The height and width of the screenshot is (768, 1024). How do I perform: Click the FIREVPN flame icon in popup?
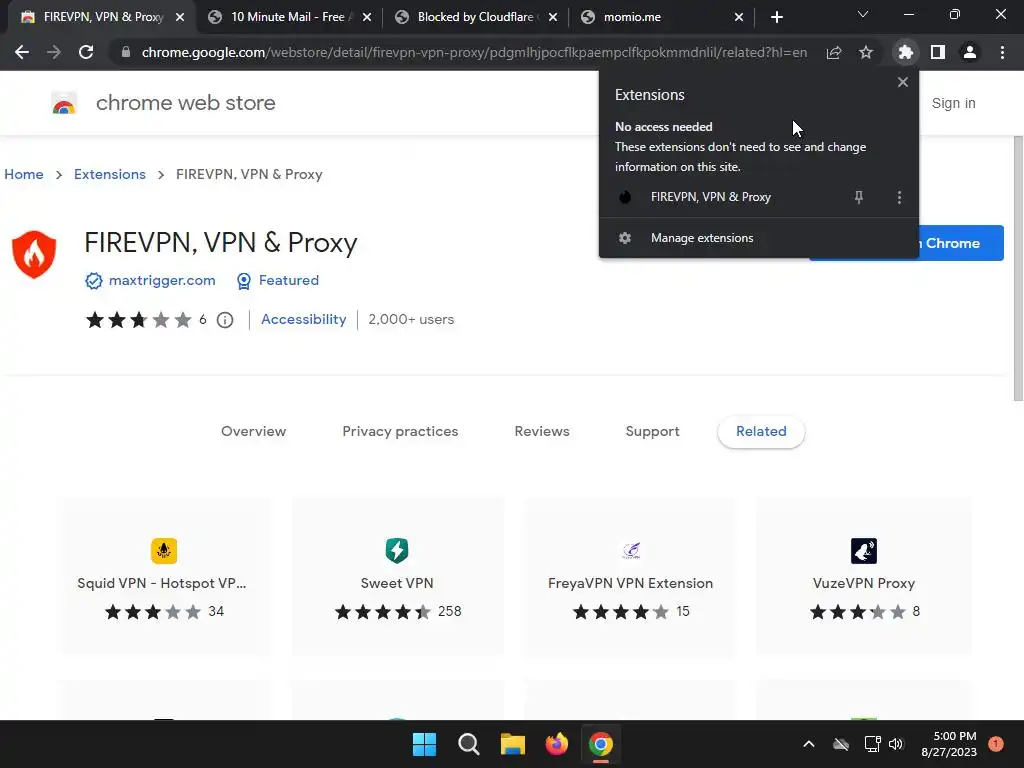(625, 197)
